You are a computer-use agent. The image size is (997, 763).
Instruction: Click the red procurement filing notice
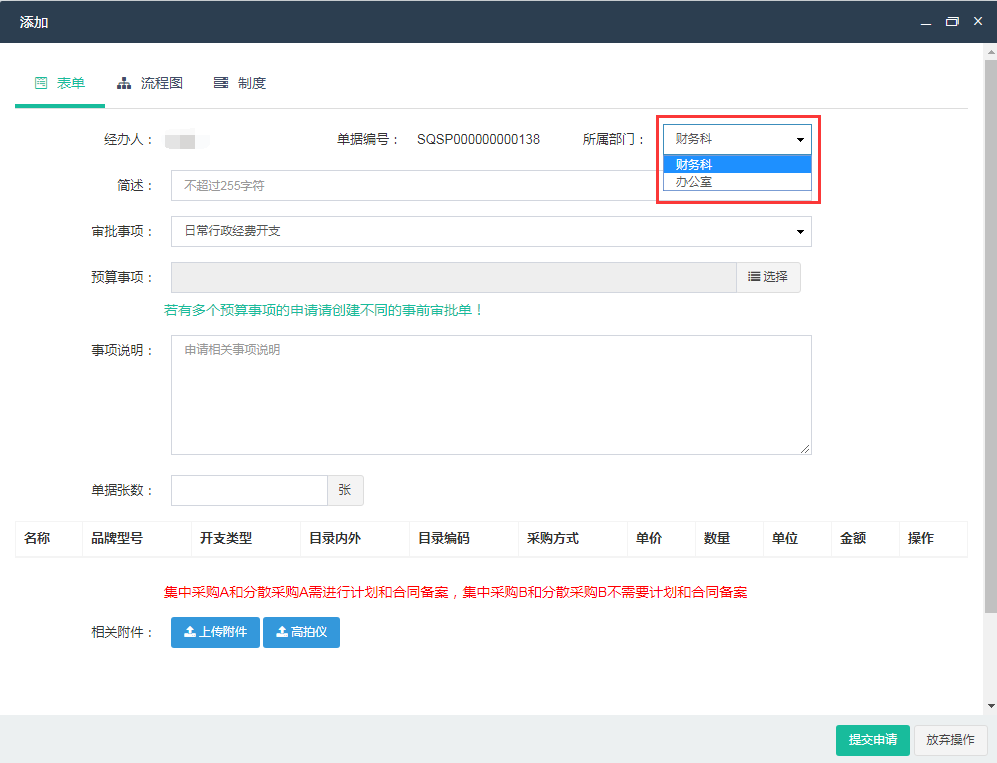[455, 593]
